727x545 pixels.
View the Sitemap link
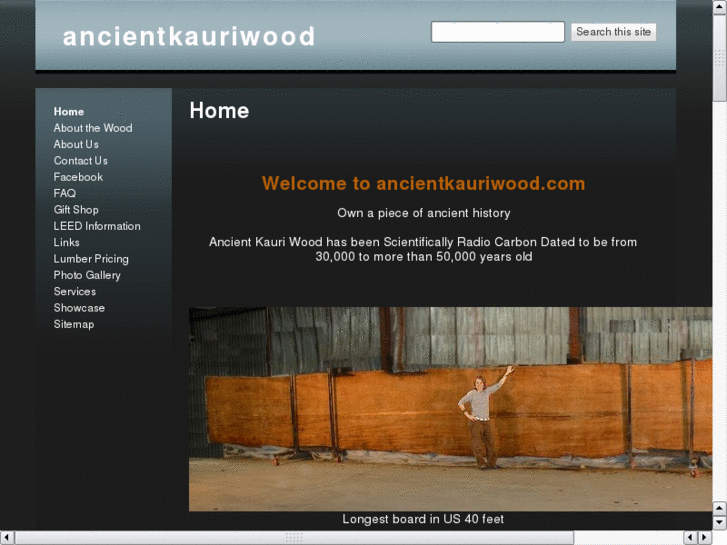coord(74,324)
